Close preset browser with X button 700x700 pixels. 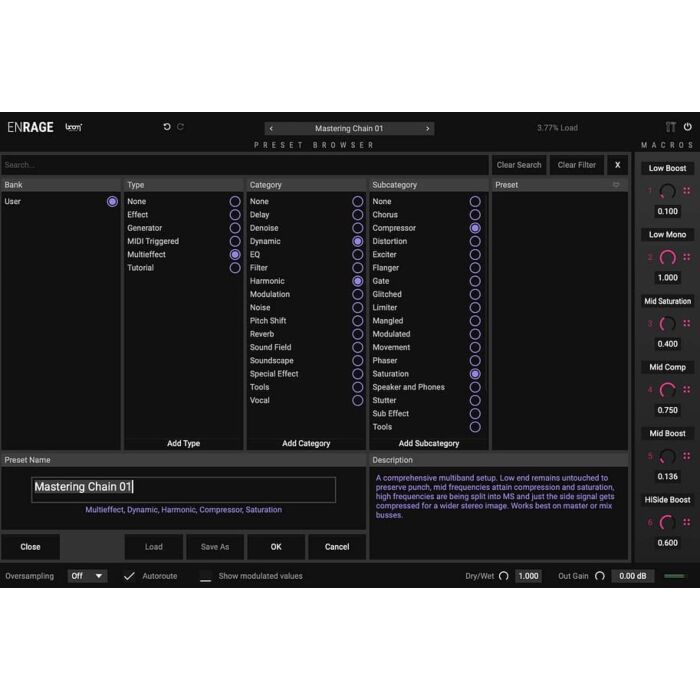[x=617, y=165]
